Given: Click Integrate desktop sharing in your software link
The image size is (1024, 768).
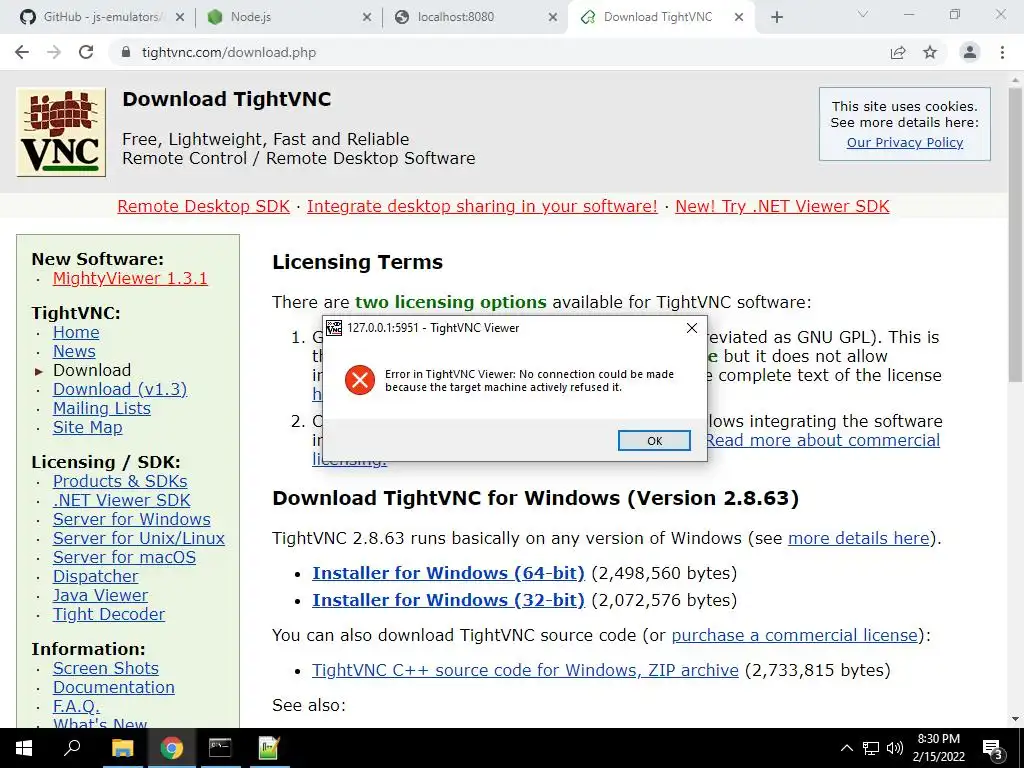Looking at the screenshot, I should click(x=482, y=206).
